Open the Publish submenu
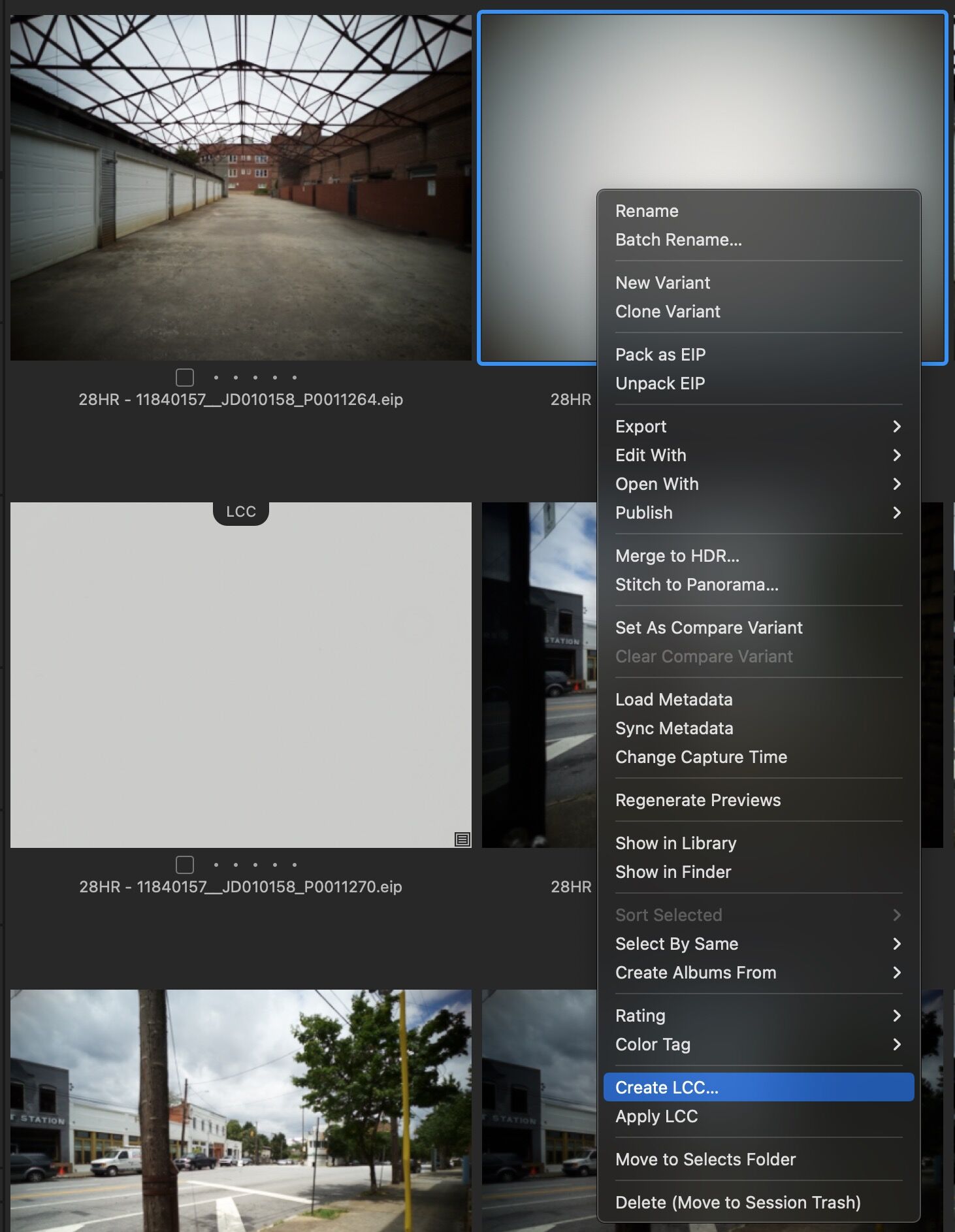 click(758, 513)
